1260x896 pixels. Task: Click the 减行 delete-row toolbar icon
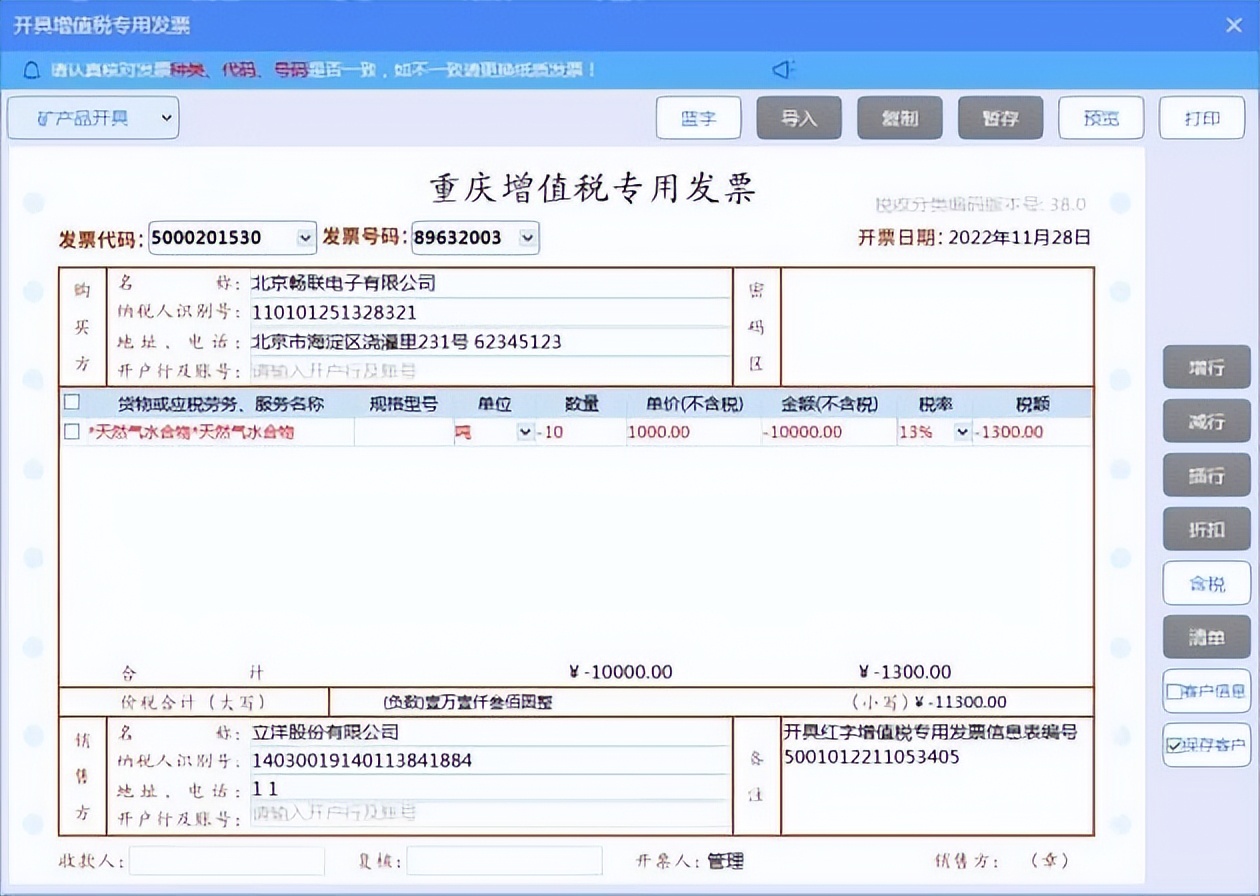pyautogui.click(x=1205, y=421)
